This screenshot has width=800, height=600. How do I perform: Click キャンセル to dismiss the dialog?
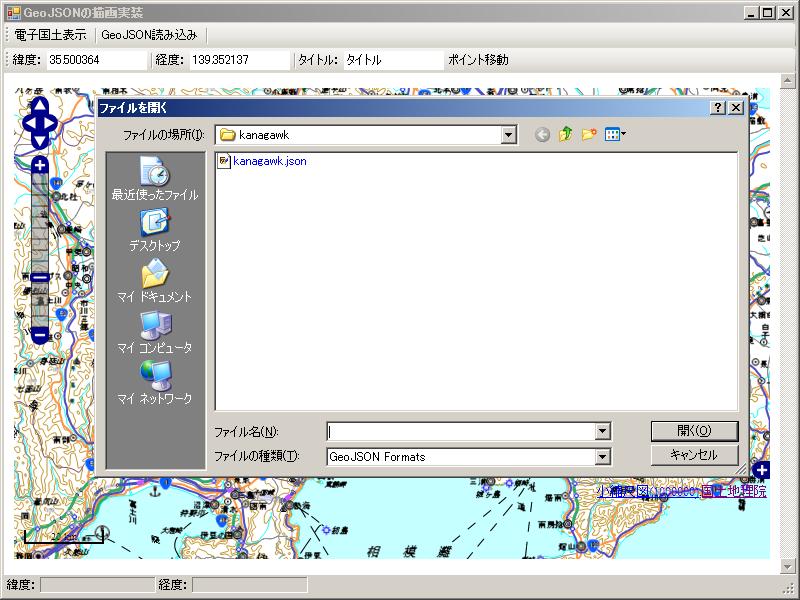point(694,455)
